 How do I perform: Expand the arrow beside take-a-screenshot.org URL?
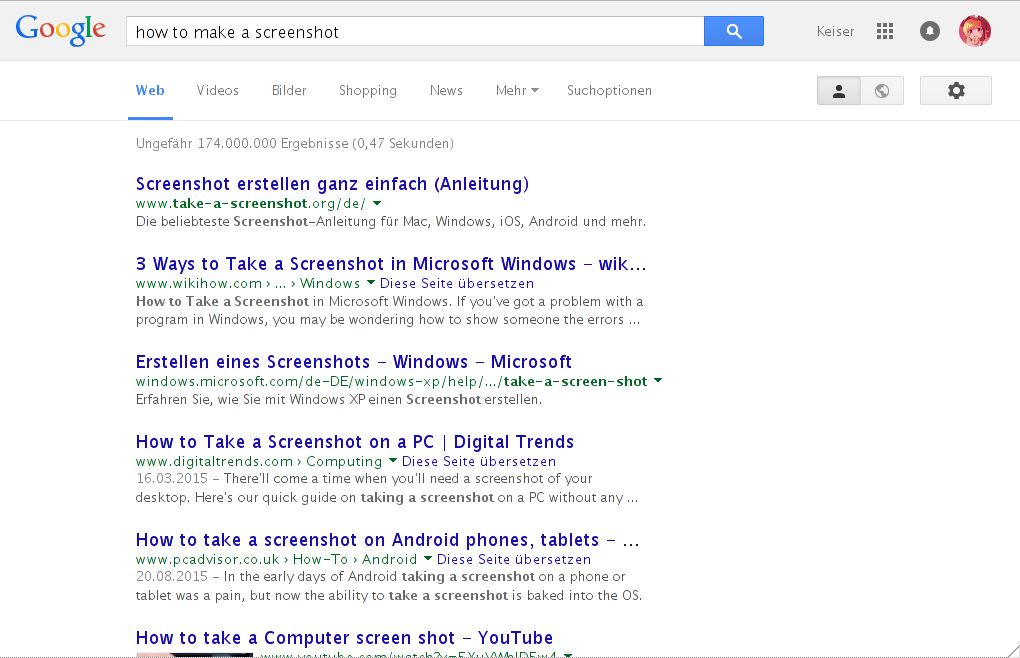(x=377, y=203)
